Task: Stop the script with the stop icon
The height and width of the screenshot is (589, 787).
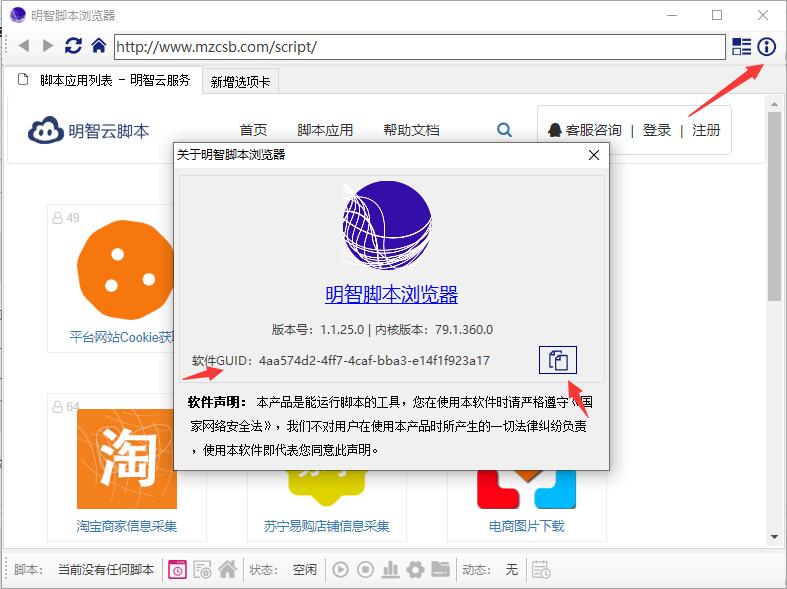Action: 365,569
